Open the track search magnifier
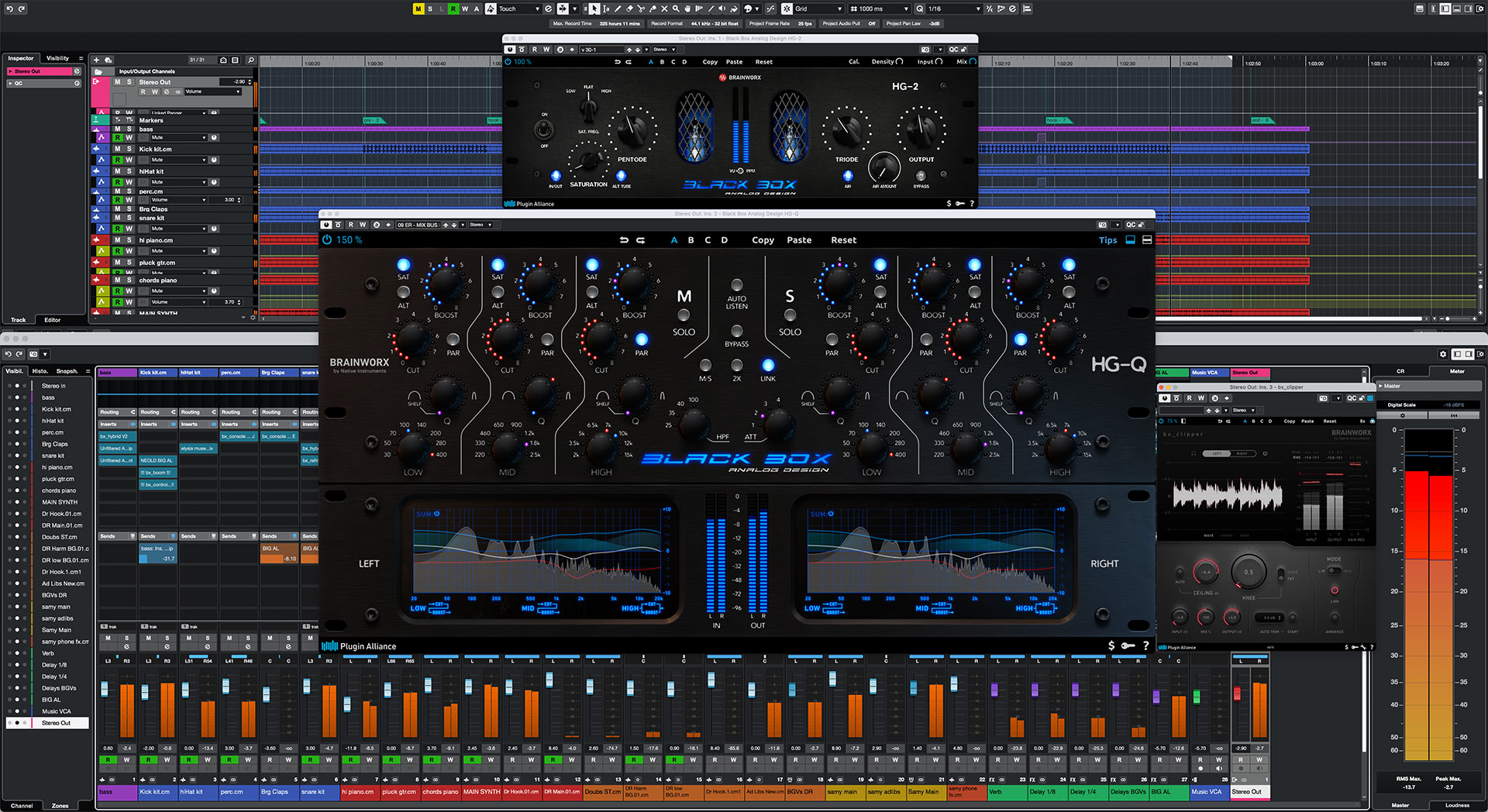 [x=250, y=60]
